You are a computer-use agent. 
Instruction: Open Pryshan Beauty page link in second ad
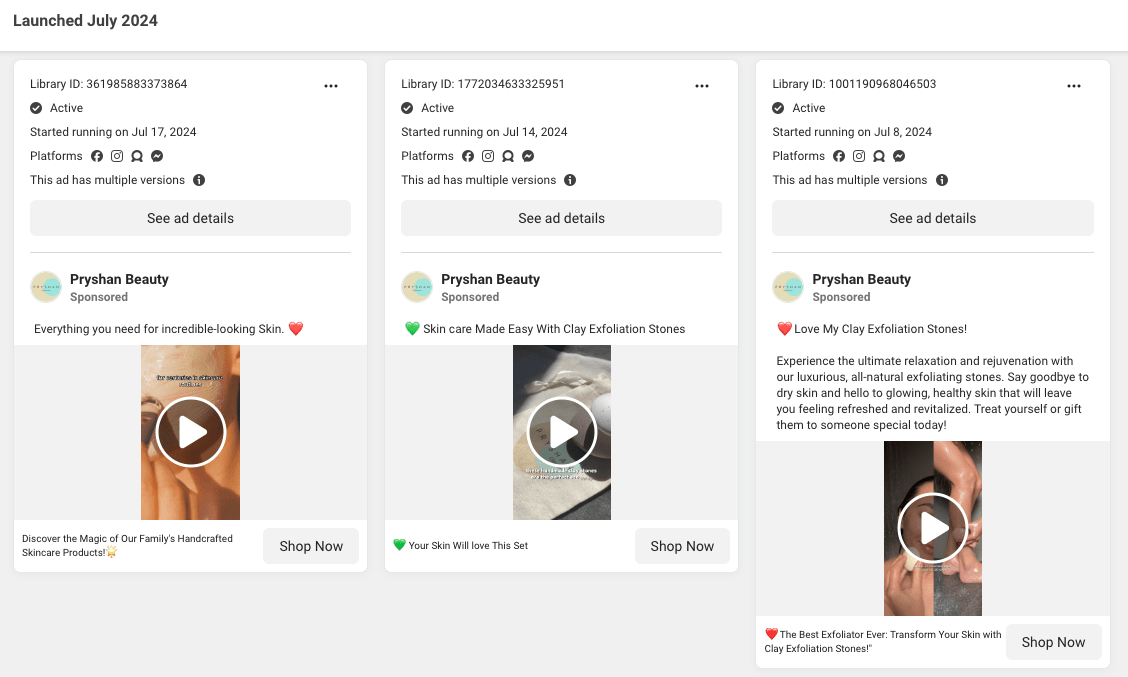pos(490,279)
